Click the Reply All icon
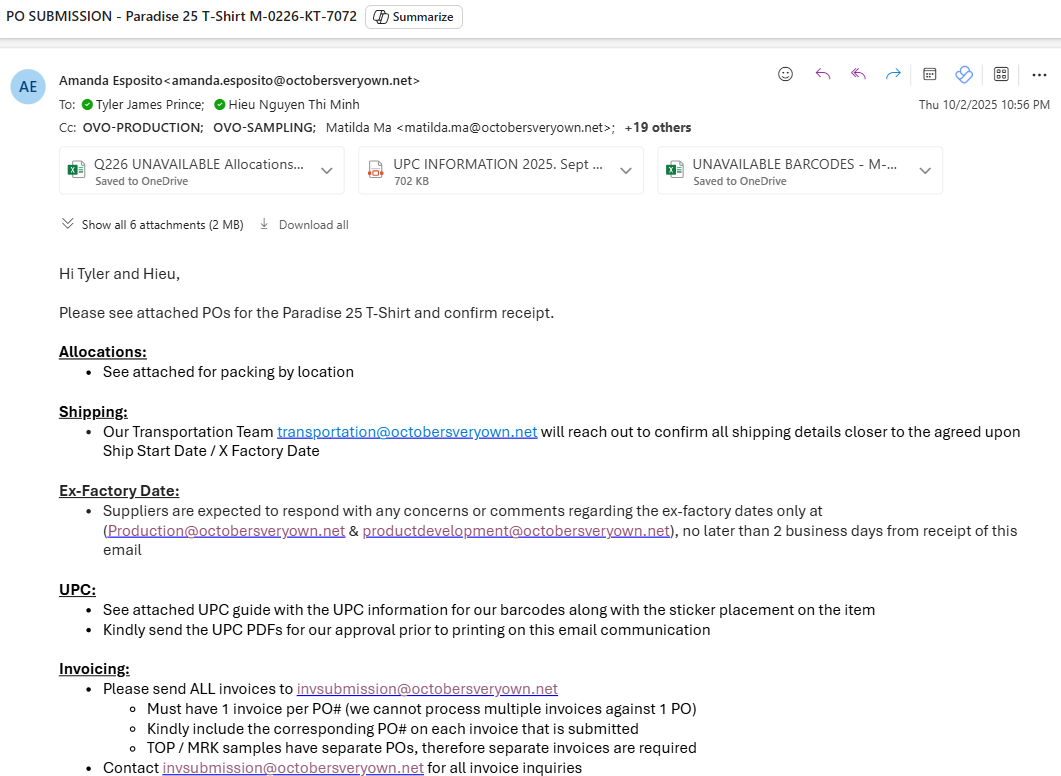Image resolution: width=1061 pixels, height=776 pixels. (x=858, y=74)
